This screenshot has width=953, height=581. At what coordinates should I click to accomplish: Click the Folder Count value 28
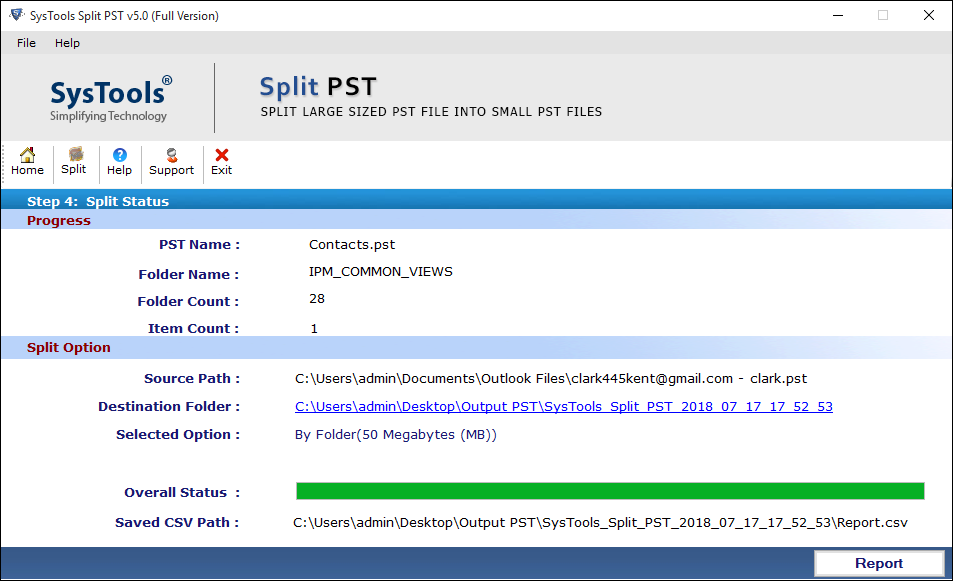pyautogui.click(x=317, y=298)
